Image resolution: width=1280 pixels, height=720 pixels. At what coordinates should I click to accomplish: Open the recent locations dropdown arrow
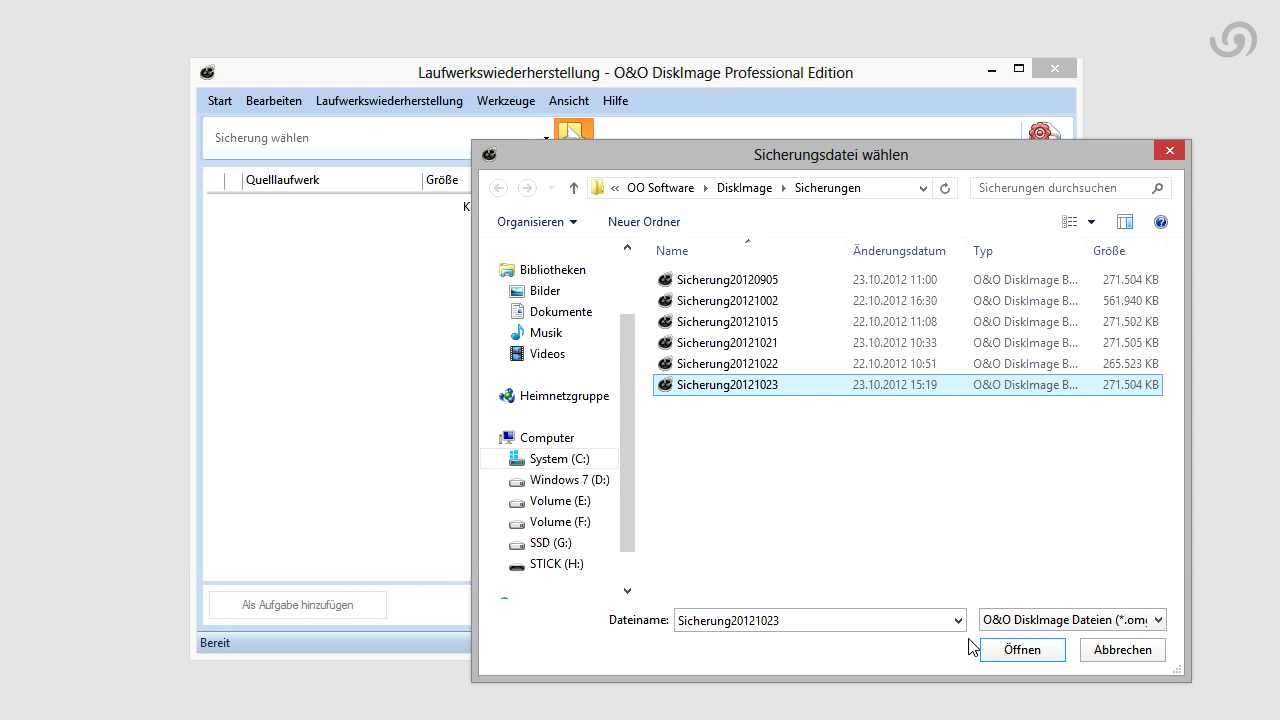550,188
